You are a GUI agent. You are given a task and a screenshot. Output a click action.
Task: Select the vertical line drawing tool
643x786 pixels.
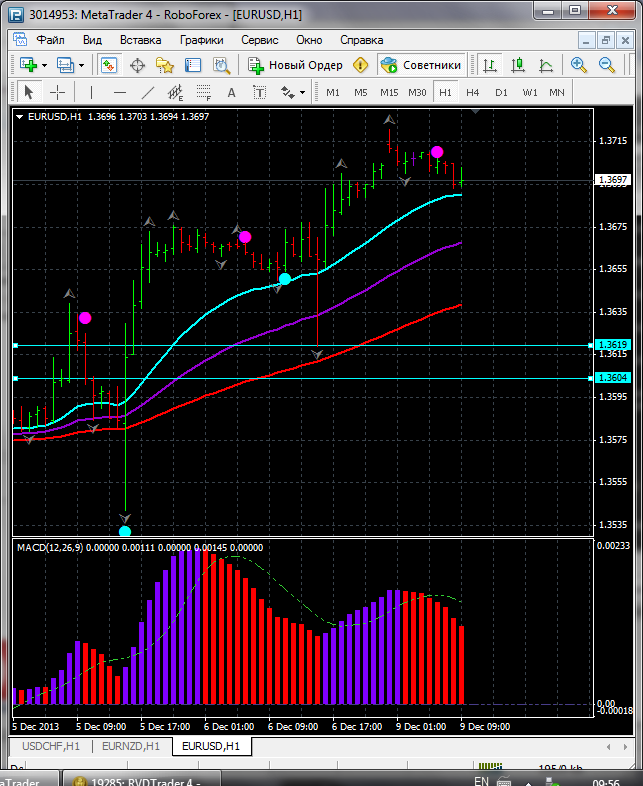pyautogui.click(x=91, y=92)
